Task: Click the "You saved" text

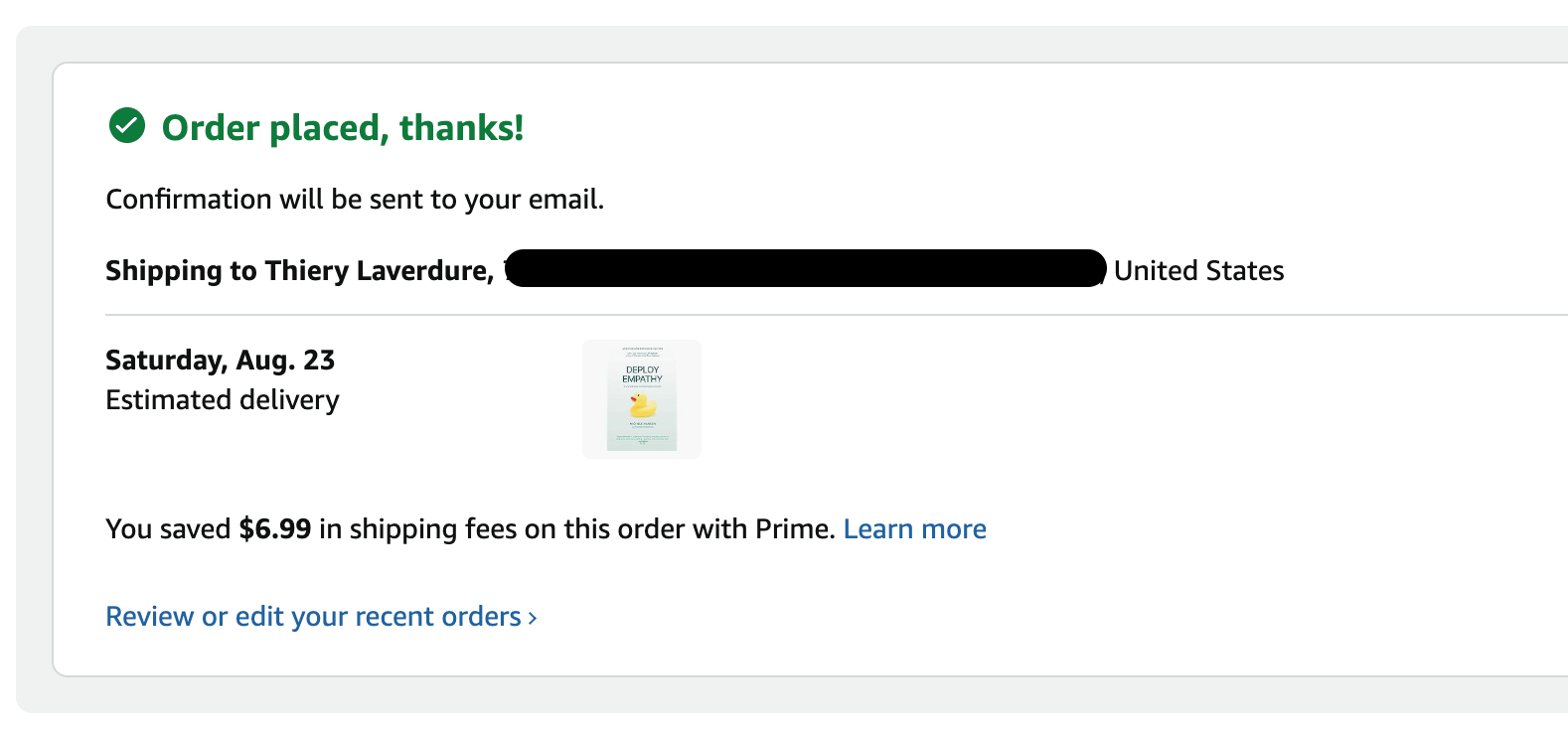Action: click(168, 528)
